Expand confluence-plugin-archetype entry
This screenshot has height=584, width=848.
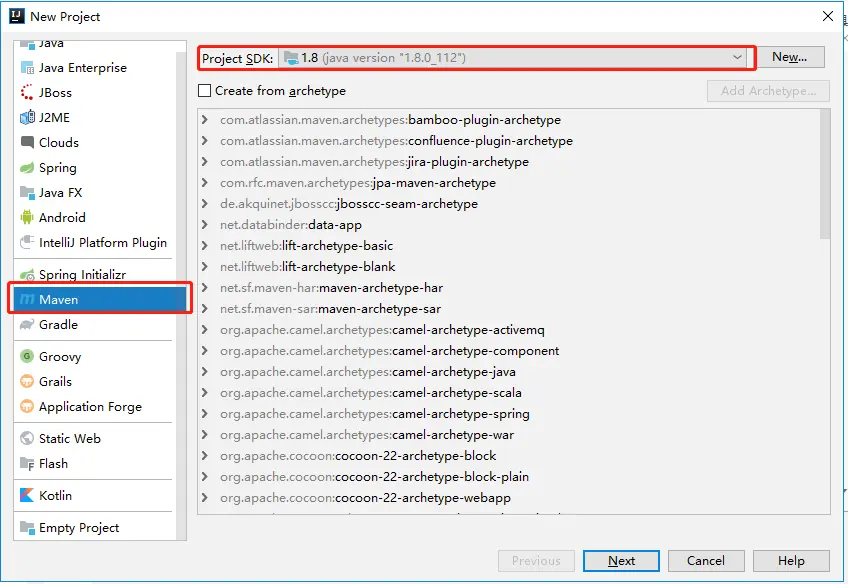[204, 141]
